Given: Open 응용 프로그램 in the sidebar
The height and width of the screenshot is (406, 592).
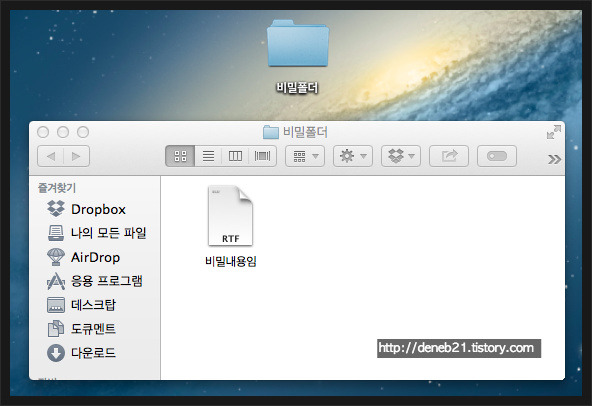Looking at the screenshot, I should click(95, 281).
